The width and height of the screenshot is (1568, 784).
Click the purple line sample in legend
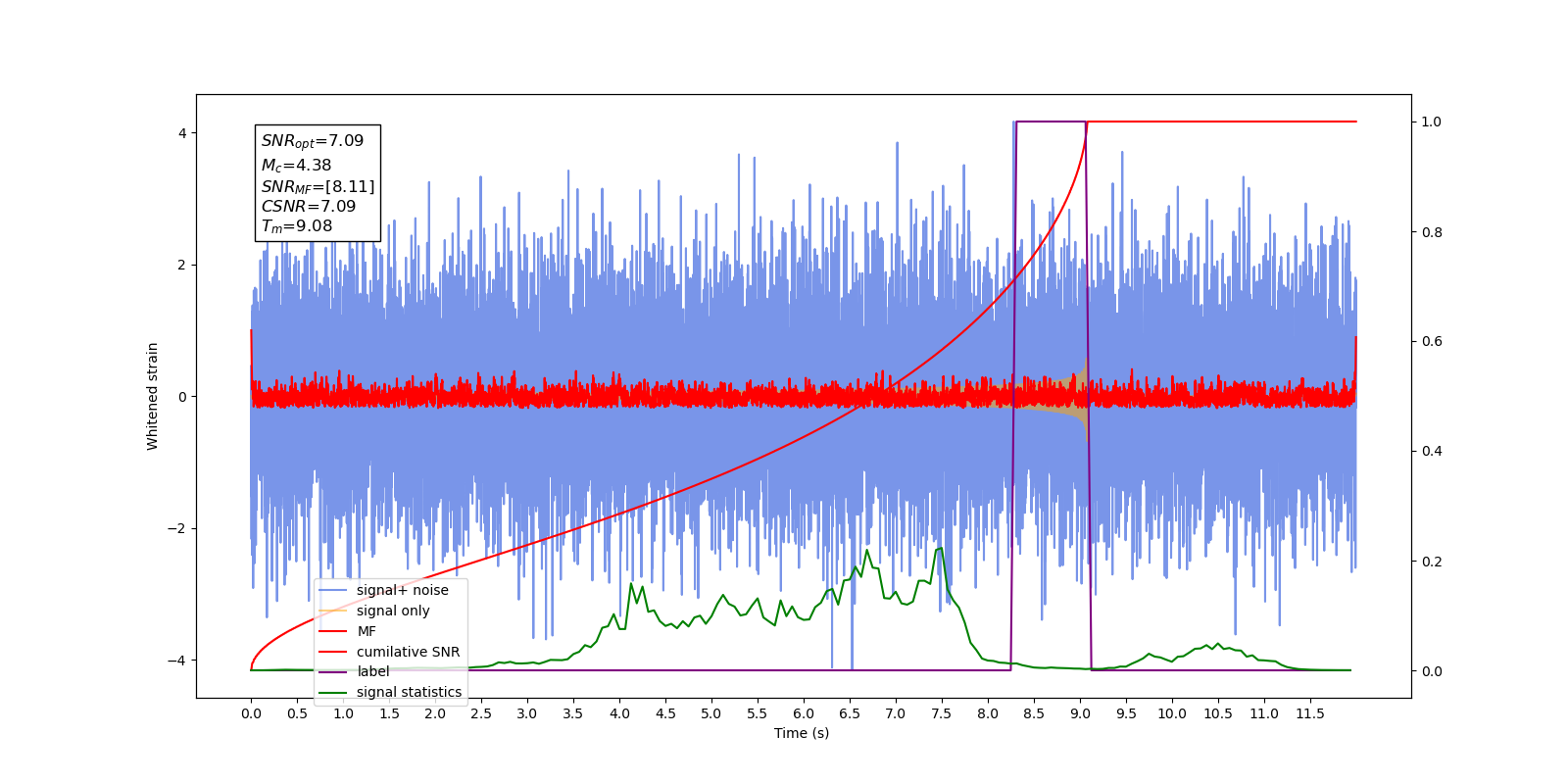[x=333, y=671]
